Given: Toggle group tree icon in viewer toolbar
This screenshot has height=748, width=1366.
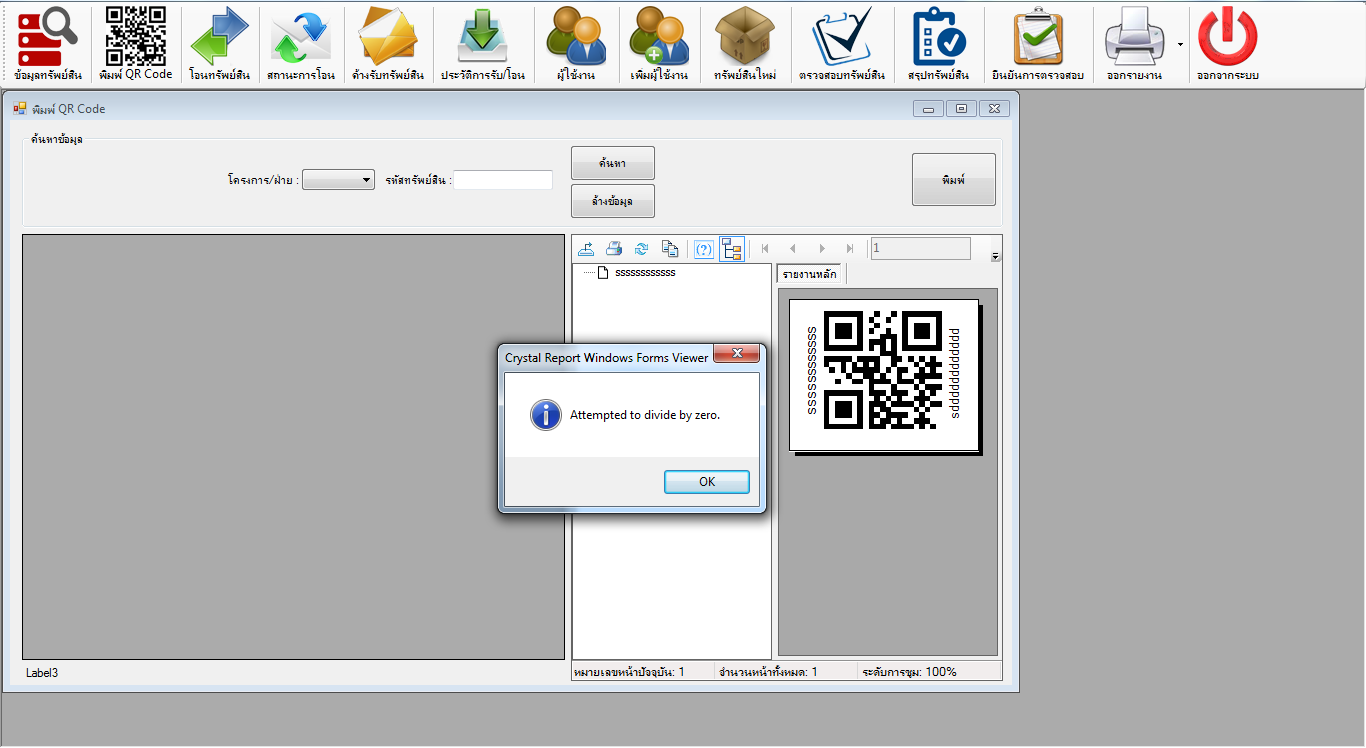Looking at the screenshot, I should point(732,249).
